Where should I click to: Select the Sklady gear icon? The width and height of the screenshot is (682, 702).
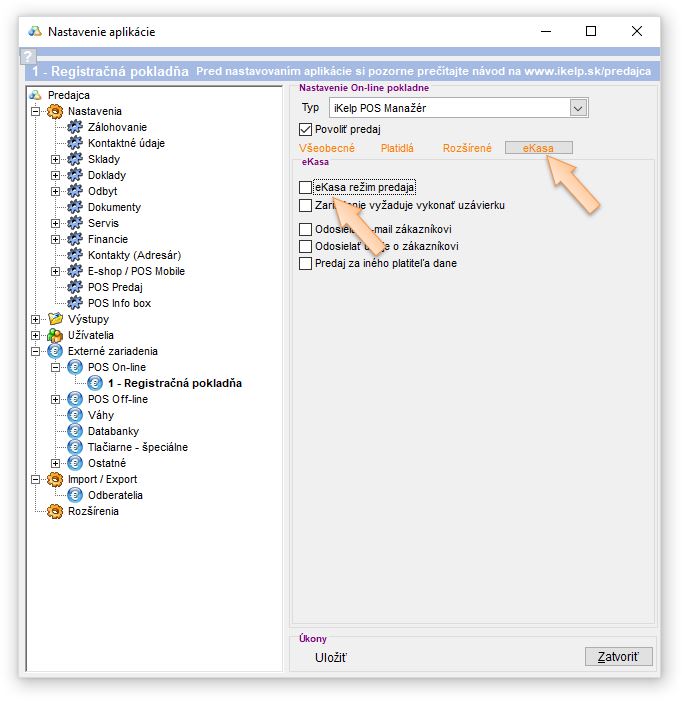tap(75, 159)
